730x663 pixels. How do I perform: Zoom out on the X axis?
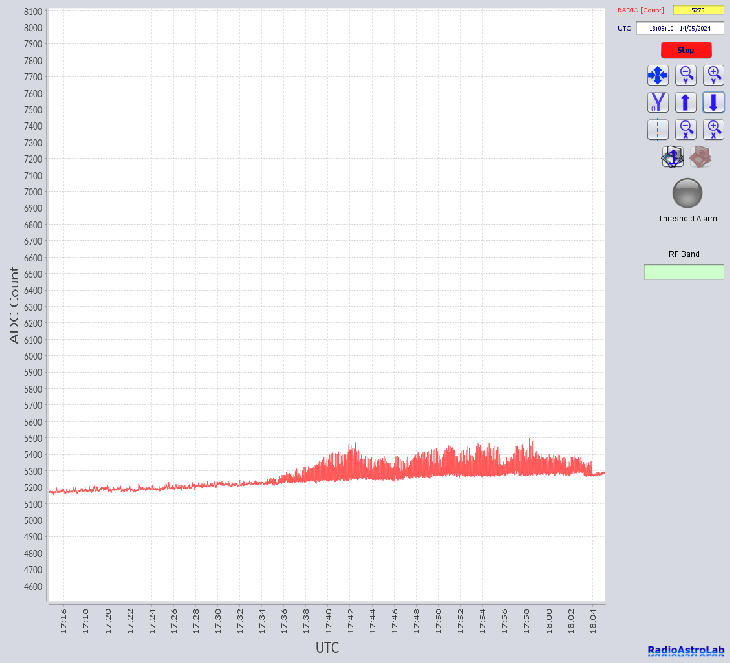686,129
